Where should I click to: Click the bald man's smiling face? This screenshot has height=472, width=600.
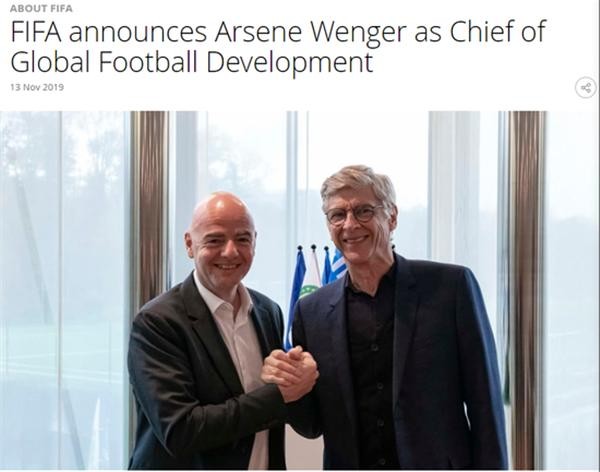[223, 247]
